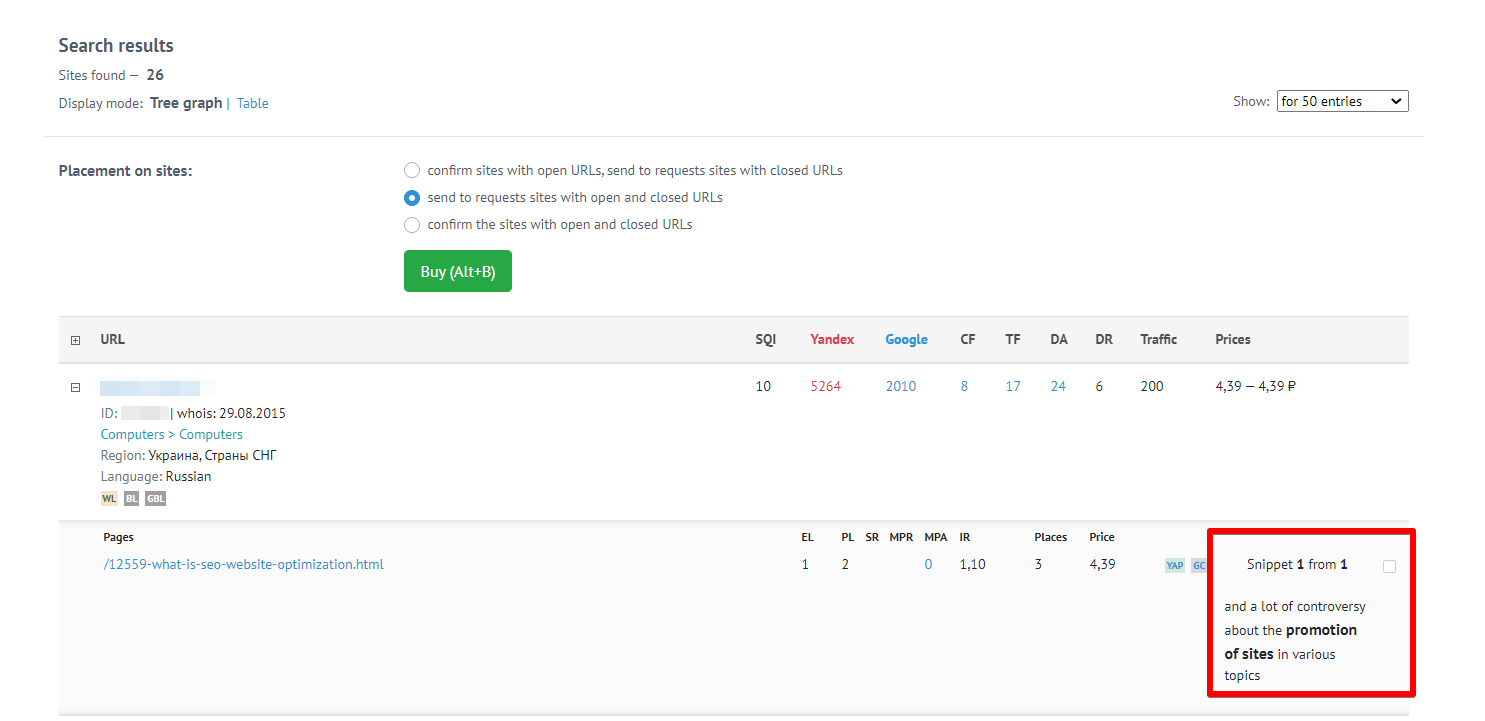The width and height of the screenshot is (1485, 721).
Task: Sort by the DA column header
Action: click(x=1059, y=339)
